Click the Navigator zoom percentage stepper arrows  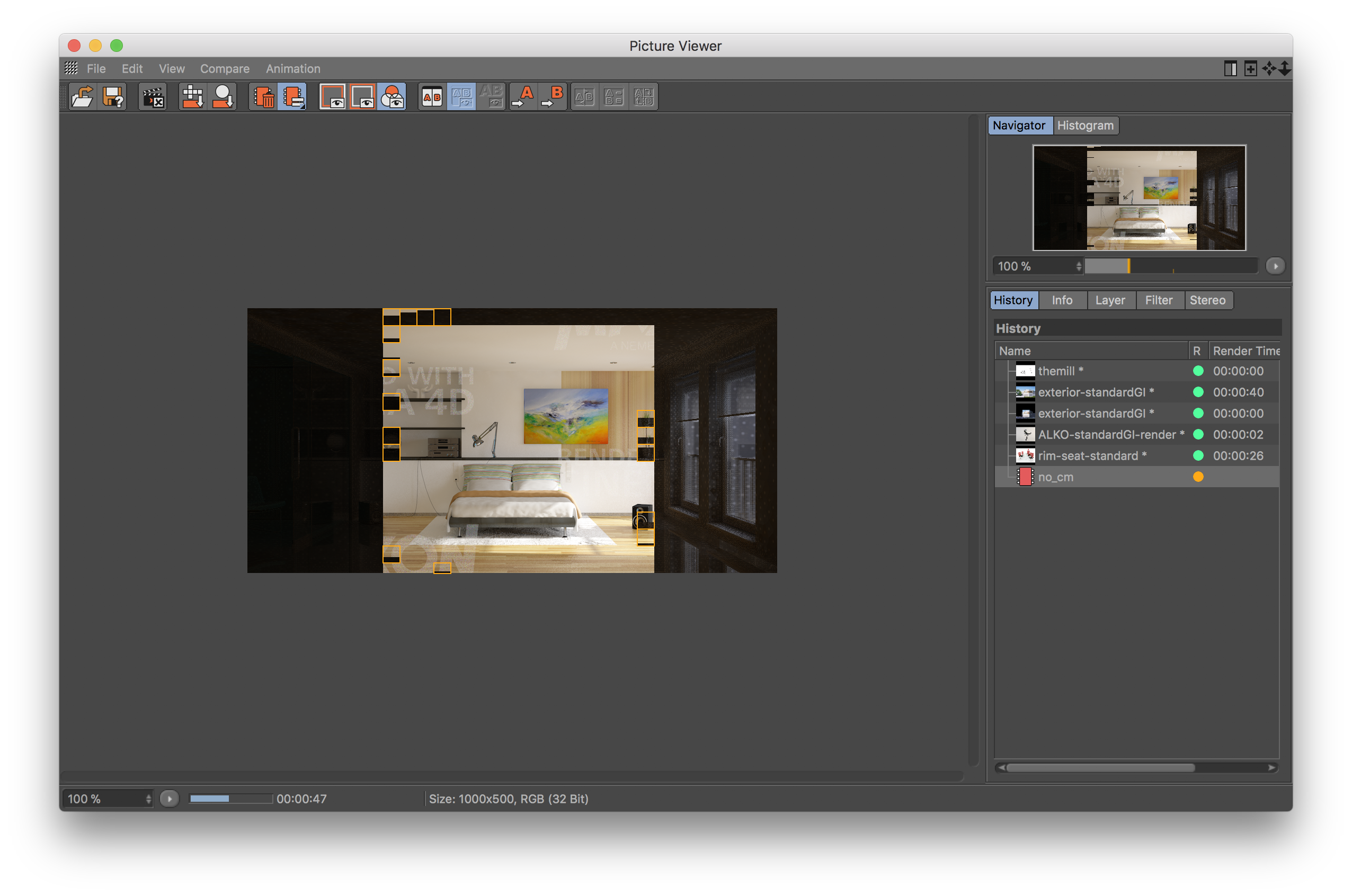click(1078, 266)
